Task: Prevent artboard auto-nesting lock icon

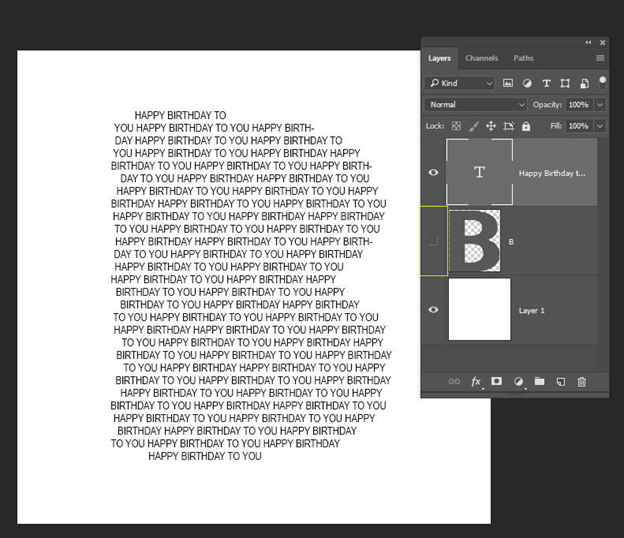Action: click(x=509, y=126)
